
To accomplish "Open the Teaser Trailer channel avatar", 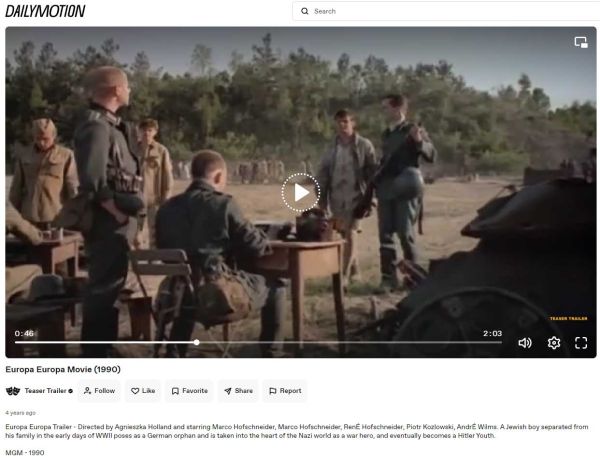I will pos(13,391).
